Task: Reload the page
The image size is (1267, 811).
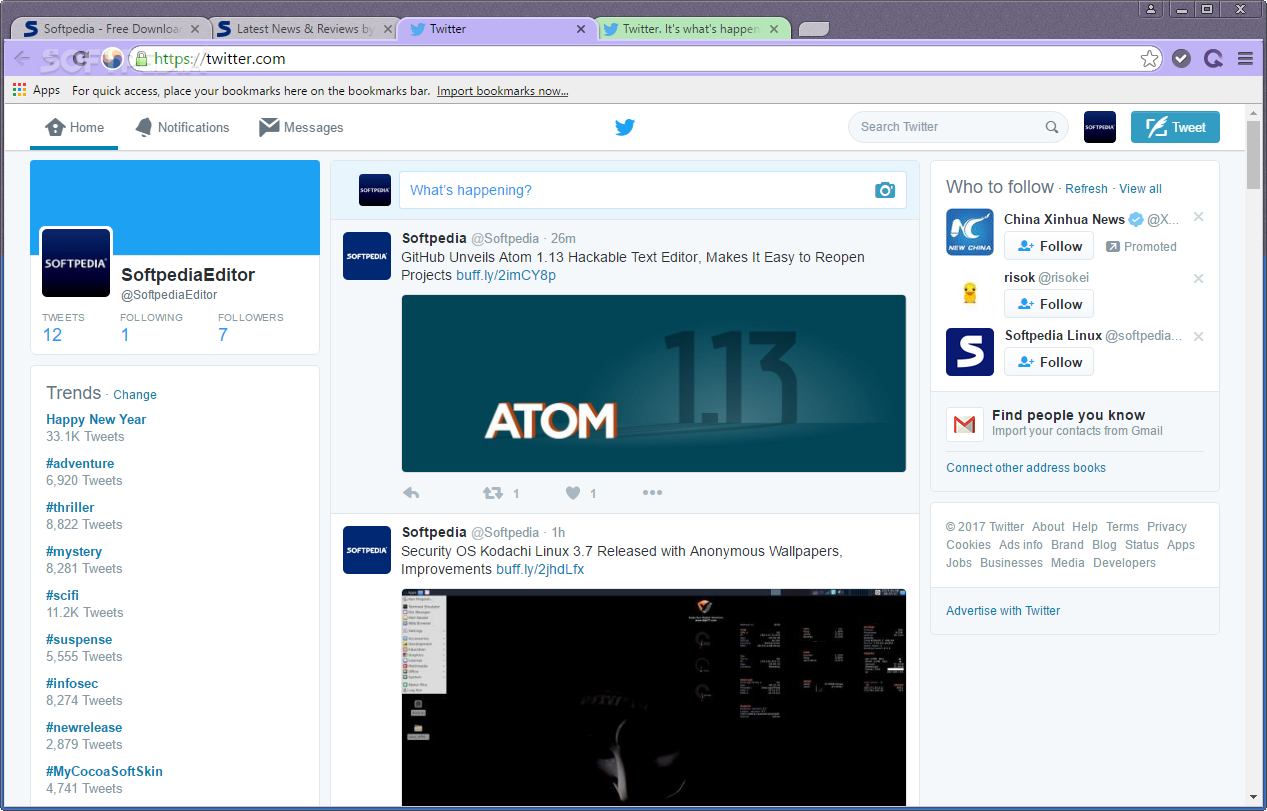Action: [x=81, y=58]
